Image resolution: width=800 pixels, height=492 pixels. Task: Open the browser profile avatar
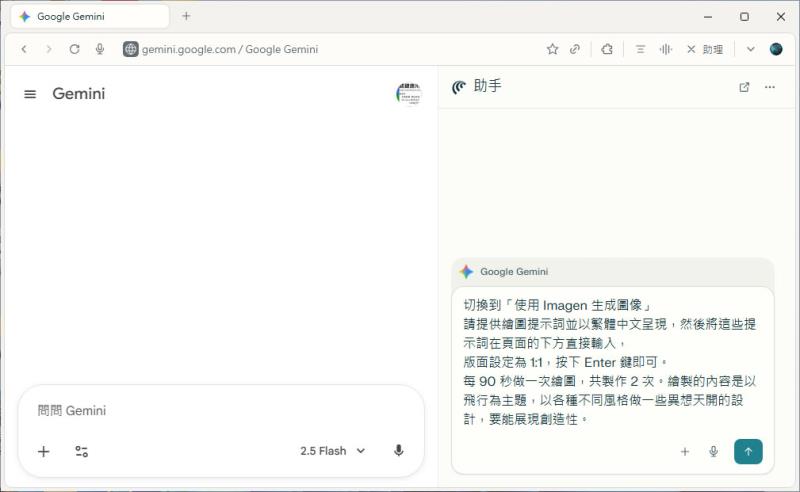(x=776, y=49)
